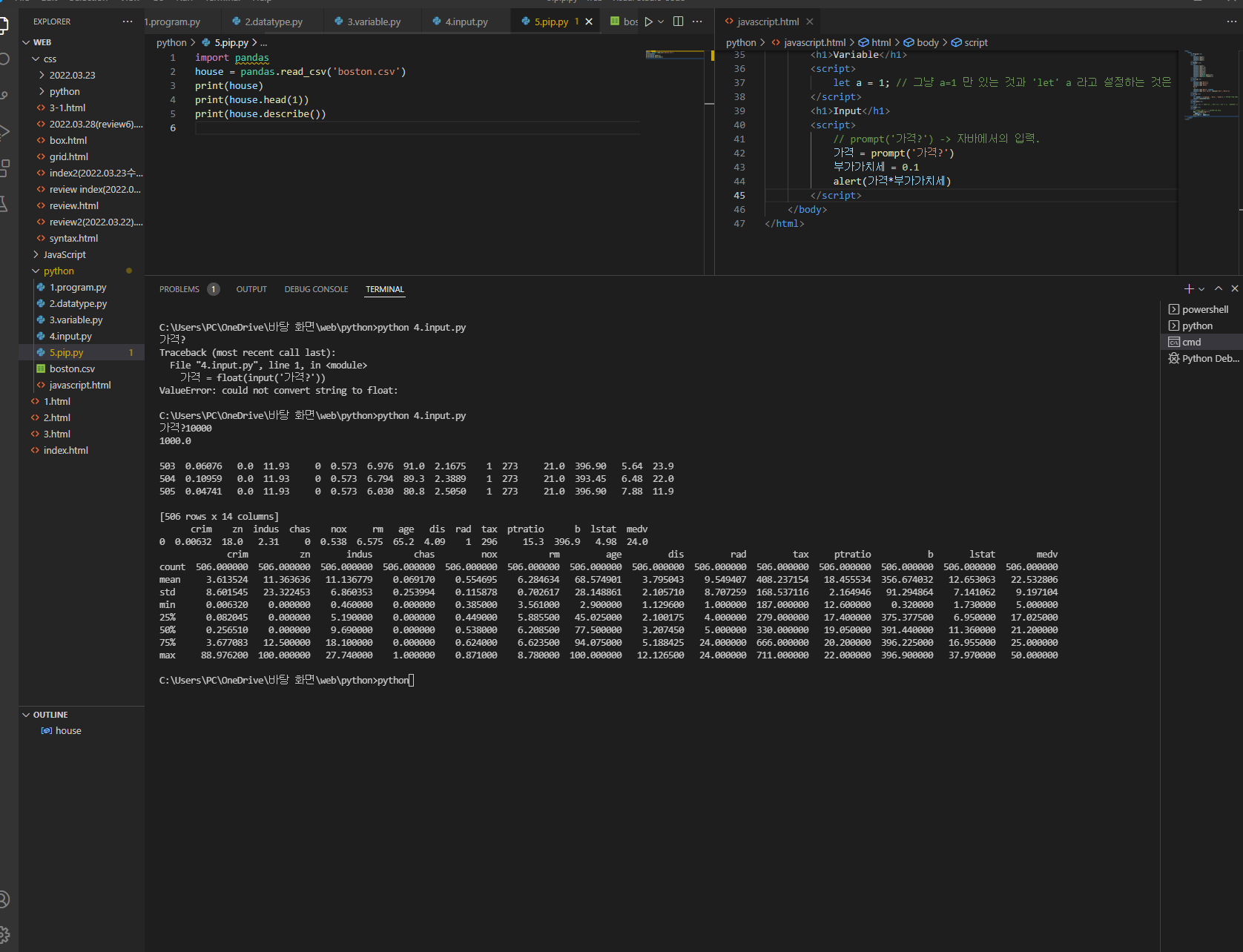Open the run button dropdown arrow
This screenshot has width=1243, height=952.
[661, 22]
